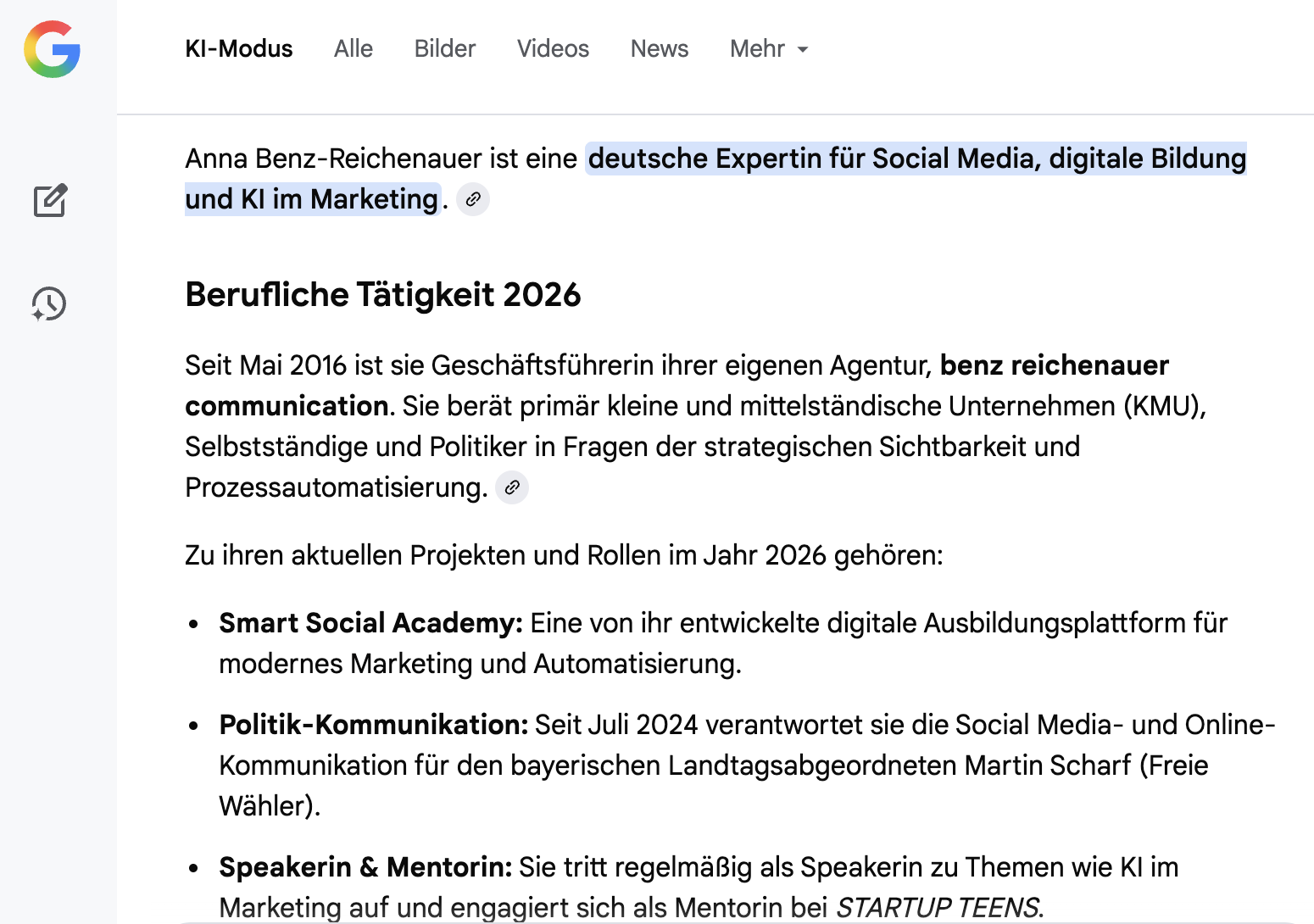Switch to the Alle tab

pos(354,48)
